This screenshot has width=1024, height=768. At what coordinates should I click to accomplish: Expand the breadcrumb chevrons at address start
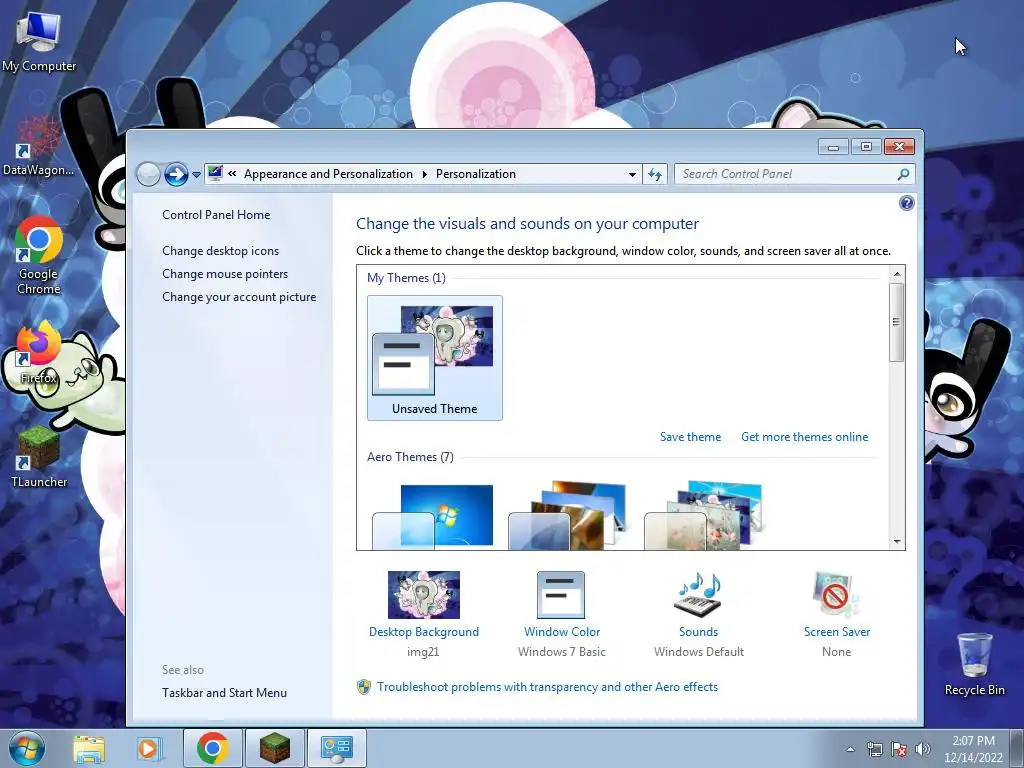tap(232, 174)
